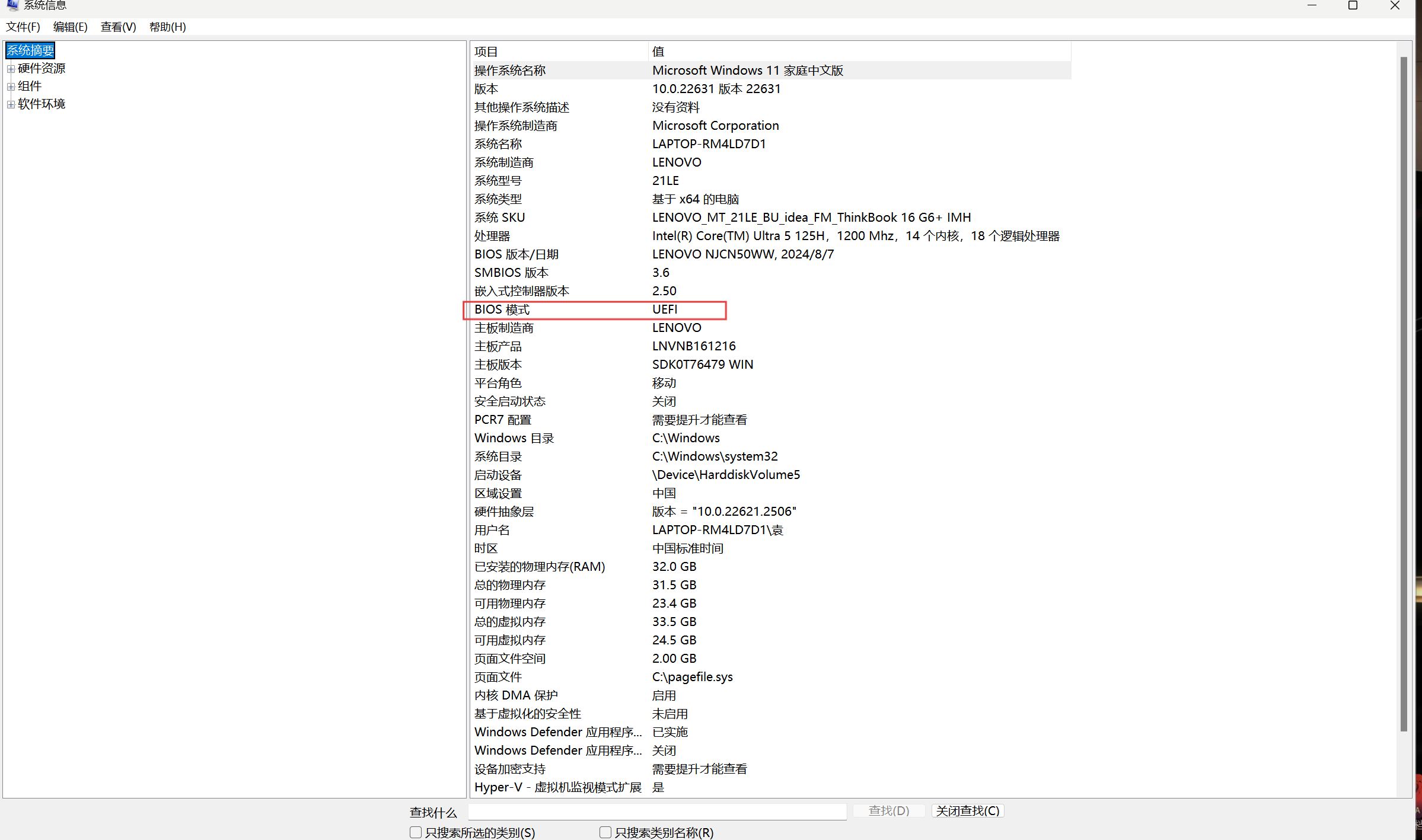Click the 关闭查找(C) button

[x=967, y=810]
